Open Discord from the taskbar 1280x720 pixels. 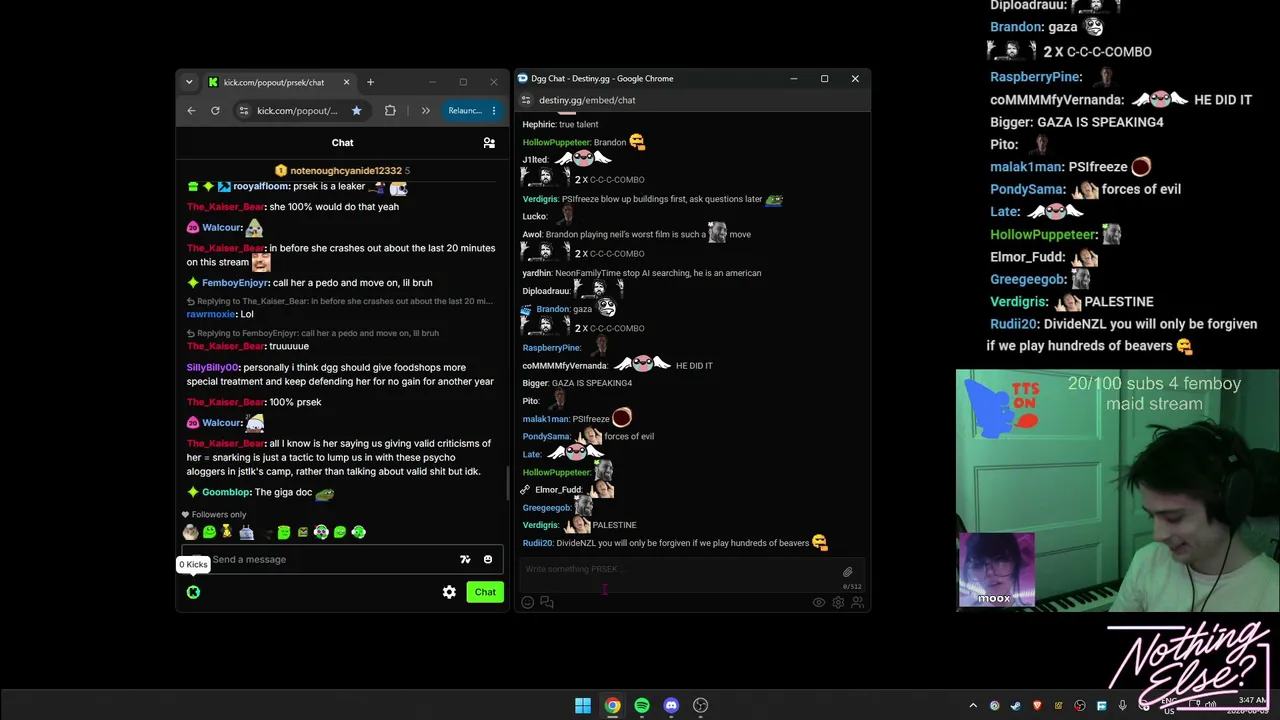click(x=671, y=706)
